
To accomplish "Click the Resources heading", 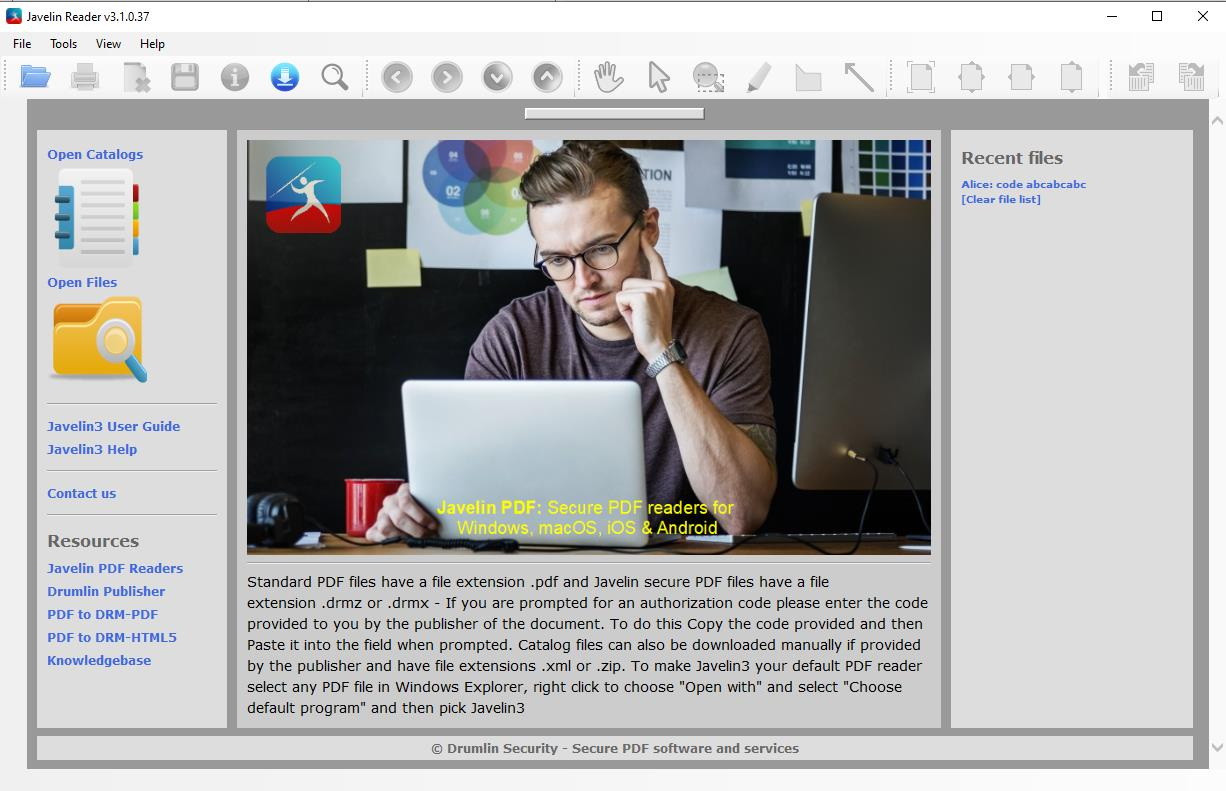I will [x=93, y=541].
